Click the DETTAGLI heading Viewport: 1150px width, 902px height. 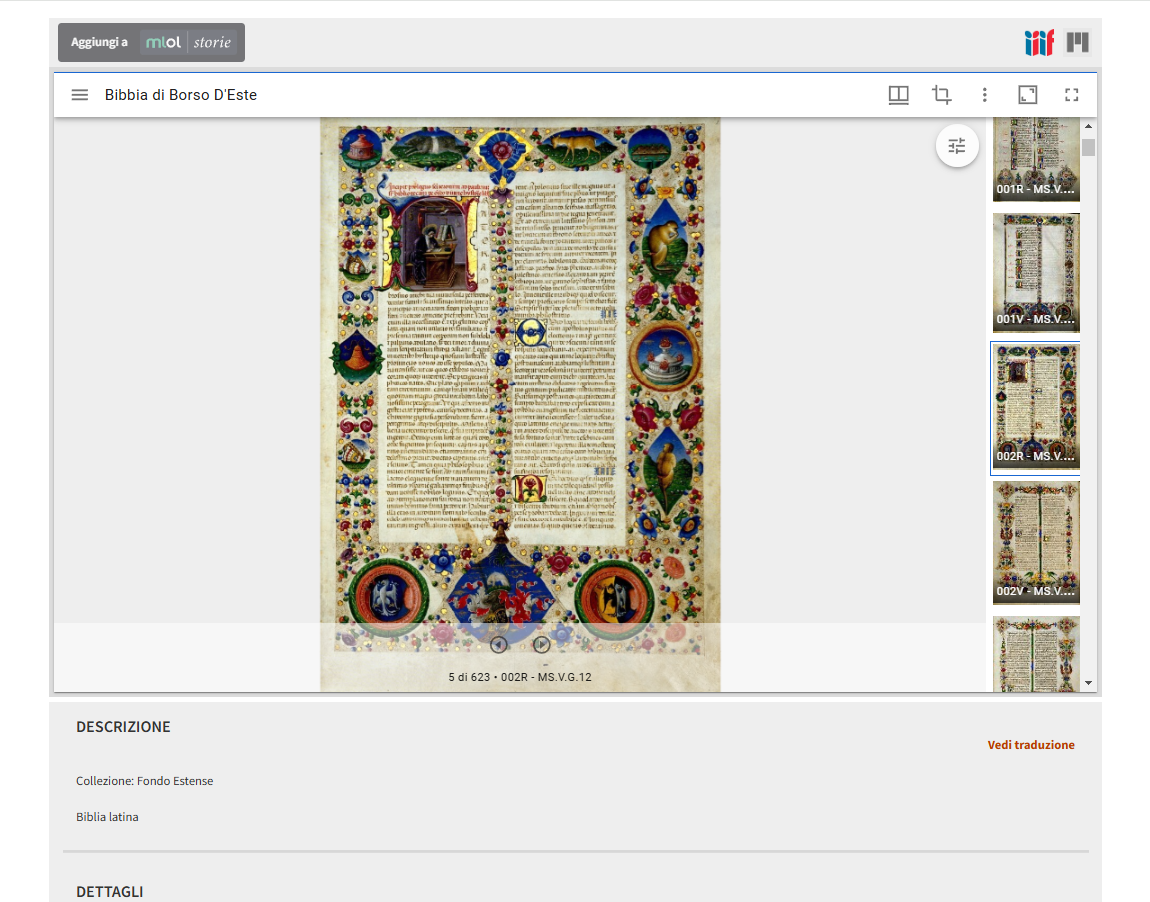pyautogui.click(x=110, y=892)
